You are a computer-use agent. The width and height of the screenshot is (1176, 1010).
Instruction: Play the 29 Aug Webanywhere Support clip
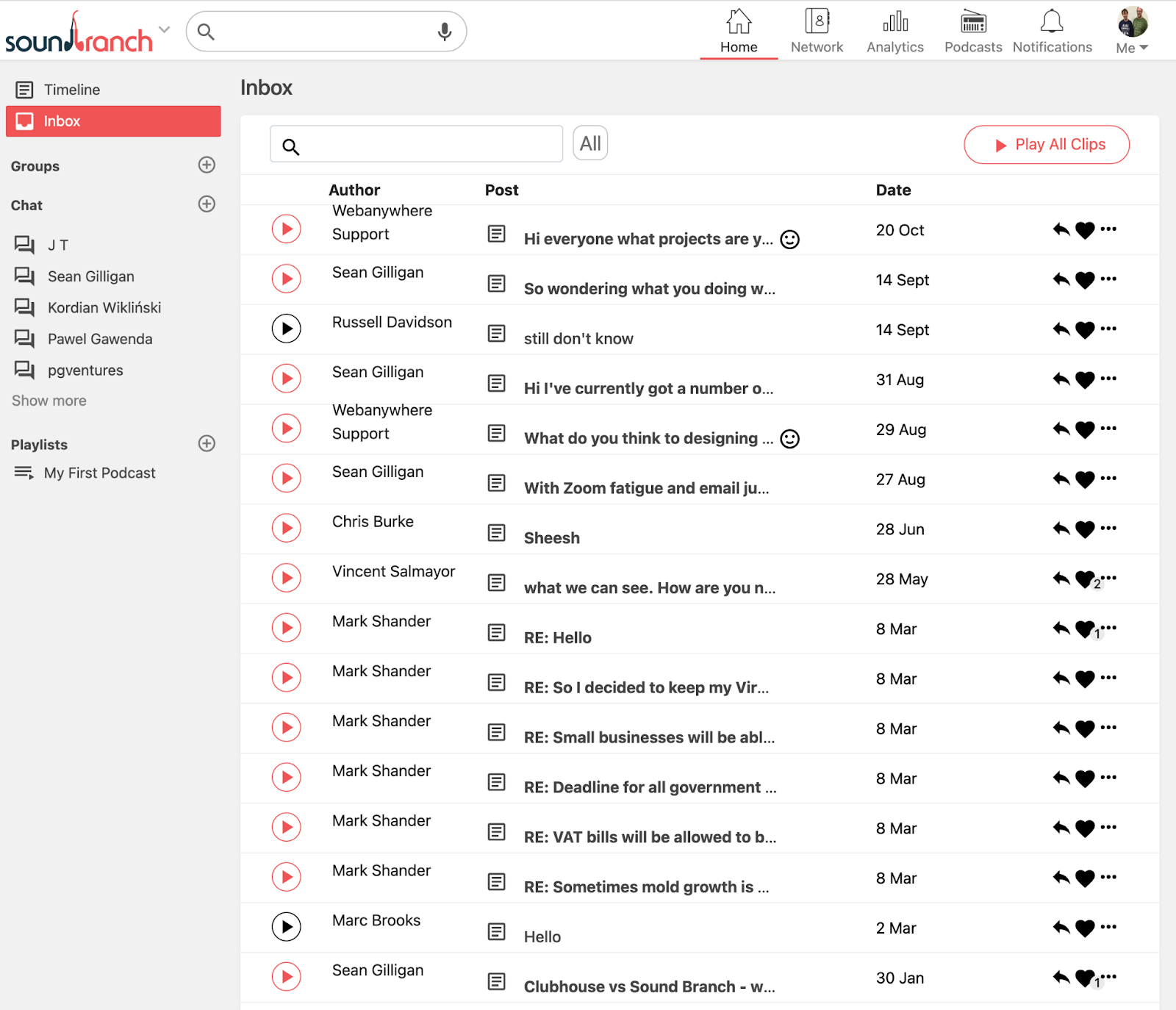click(287, 428)
